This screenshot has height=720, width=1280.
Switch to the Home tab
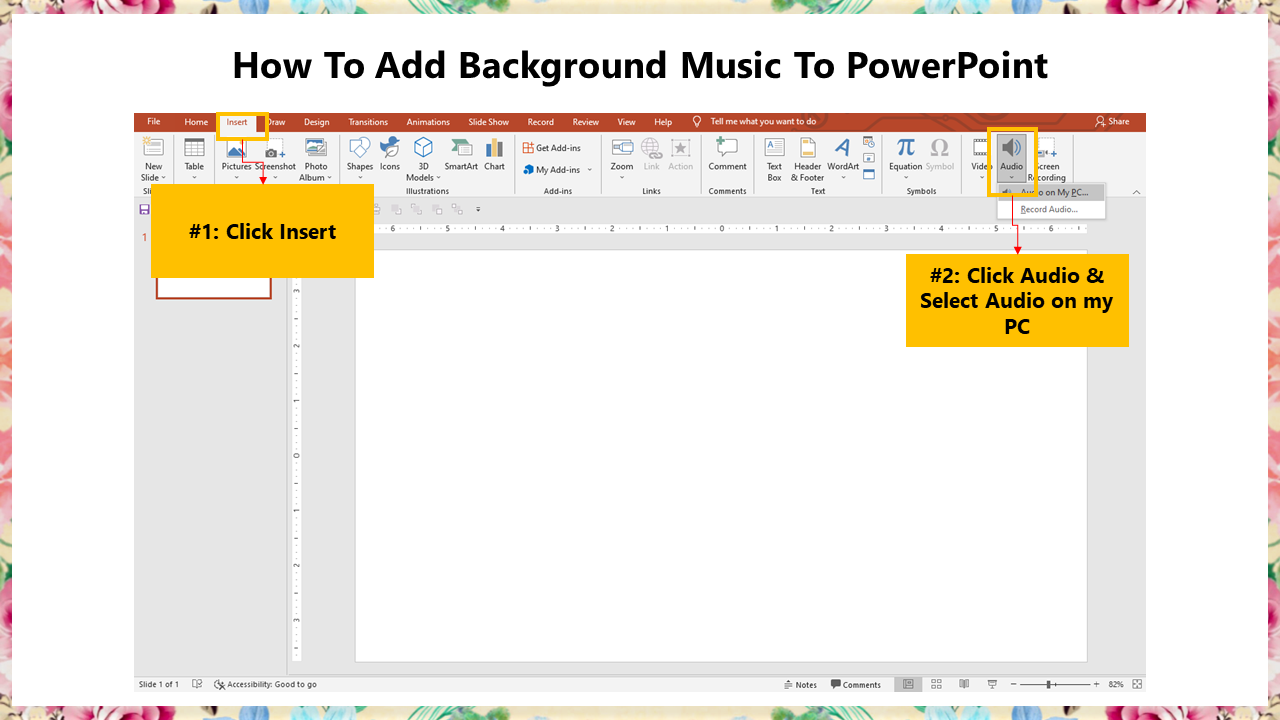(196, 122)
